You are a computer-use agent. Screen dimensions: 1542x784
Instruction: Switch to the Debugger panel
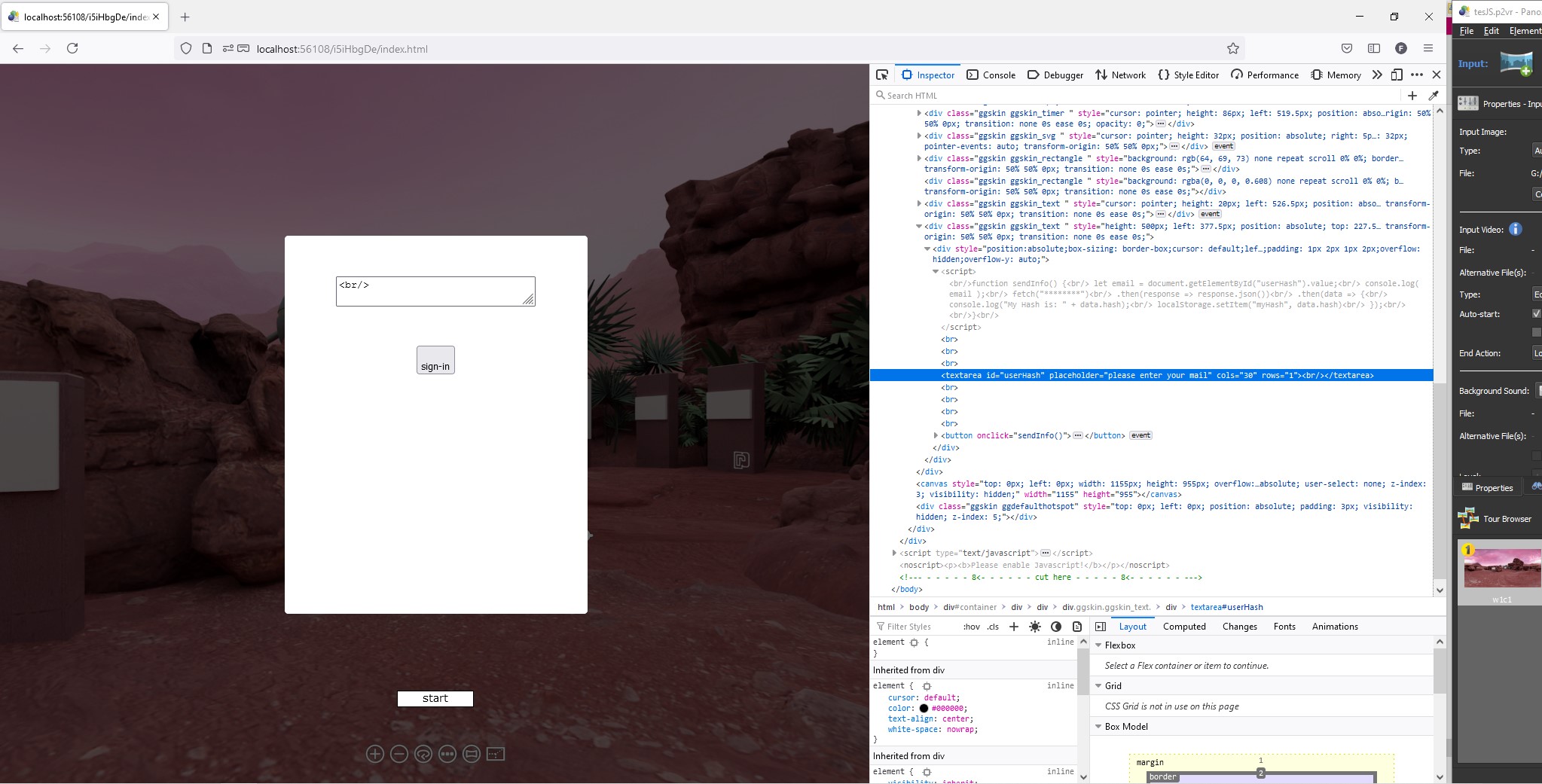[1055, 75]
